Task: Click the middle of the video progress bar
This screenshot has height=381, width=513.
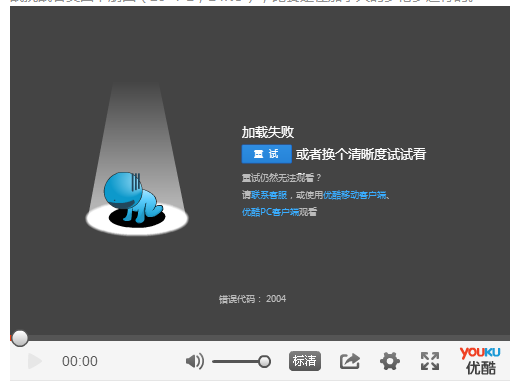Action: 260,338
